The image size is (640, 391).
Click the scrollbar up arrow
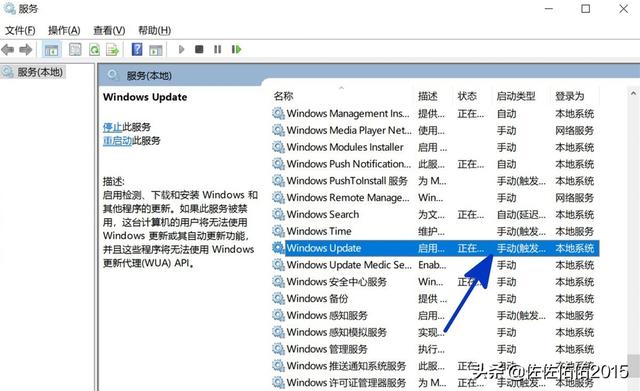[x=633, y=93]
